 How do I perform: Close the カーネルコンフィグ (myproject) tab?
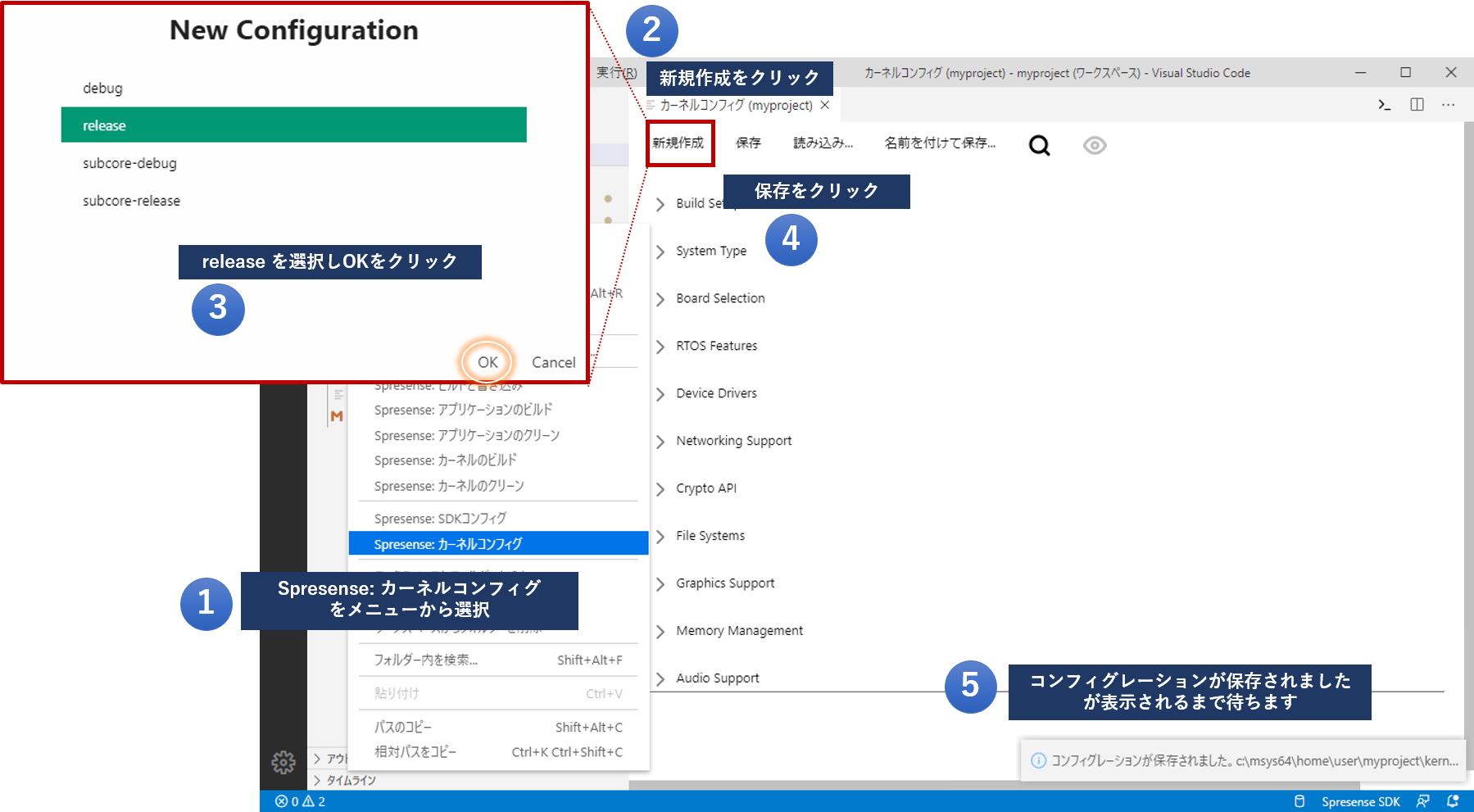[825, 105]
